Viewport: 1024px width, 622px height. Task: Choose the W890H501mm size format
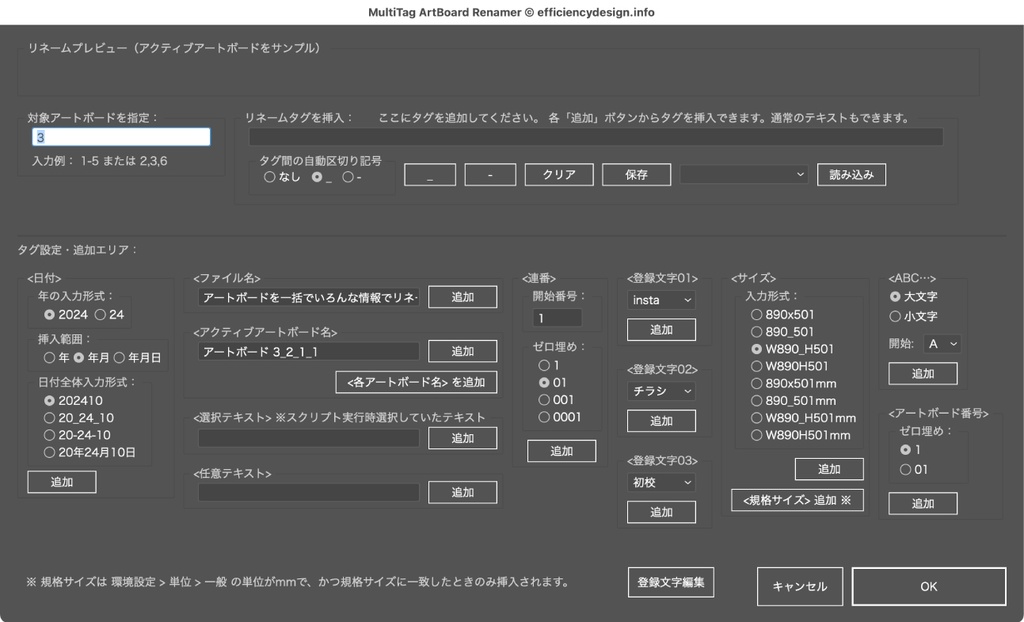pyautogui.click(x=758, y=435)
